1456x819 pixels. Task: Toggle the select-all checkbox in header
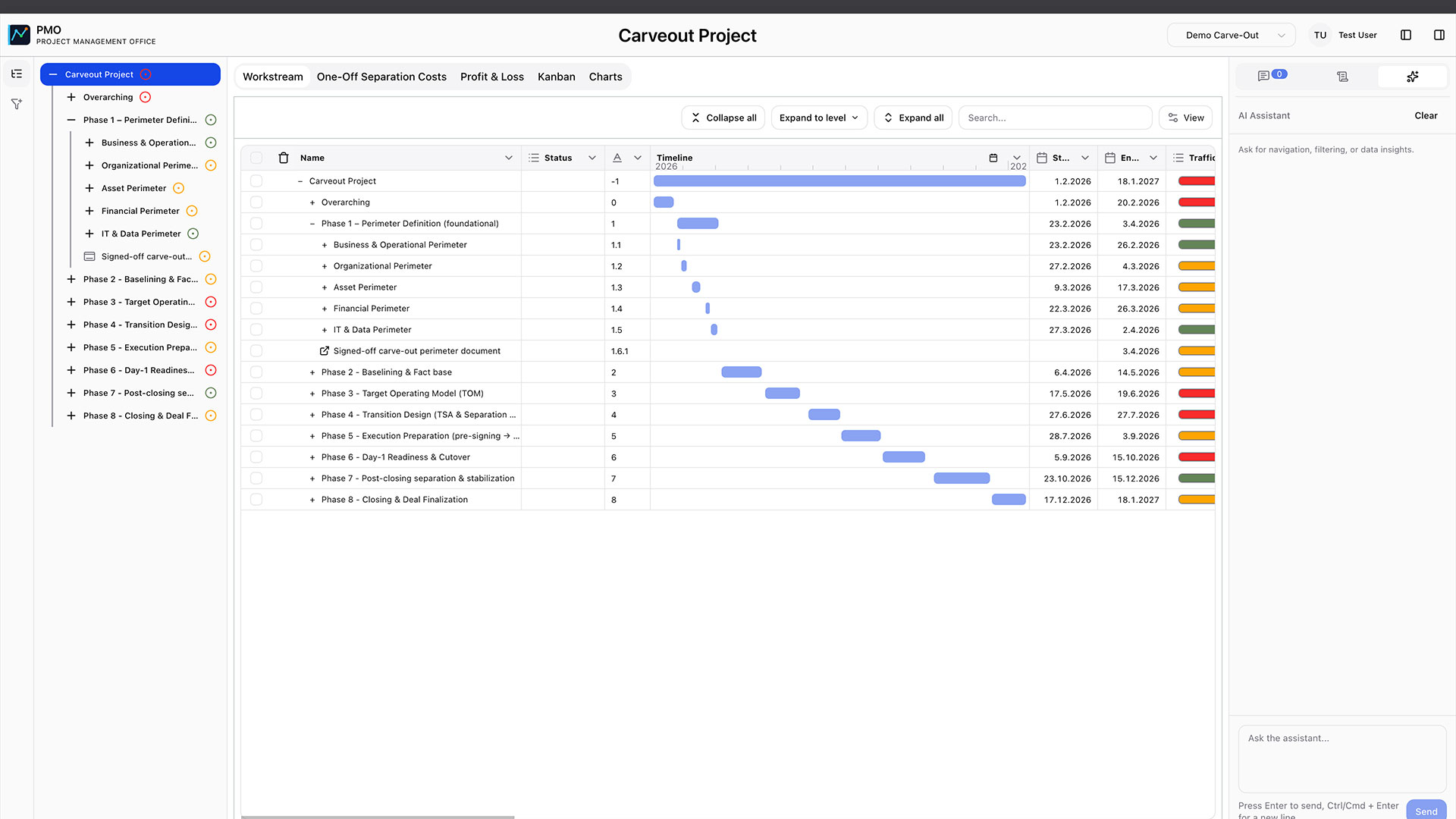coord(256,158)
